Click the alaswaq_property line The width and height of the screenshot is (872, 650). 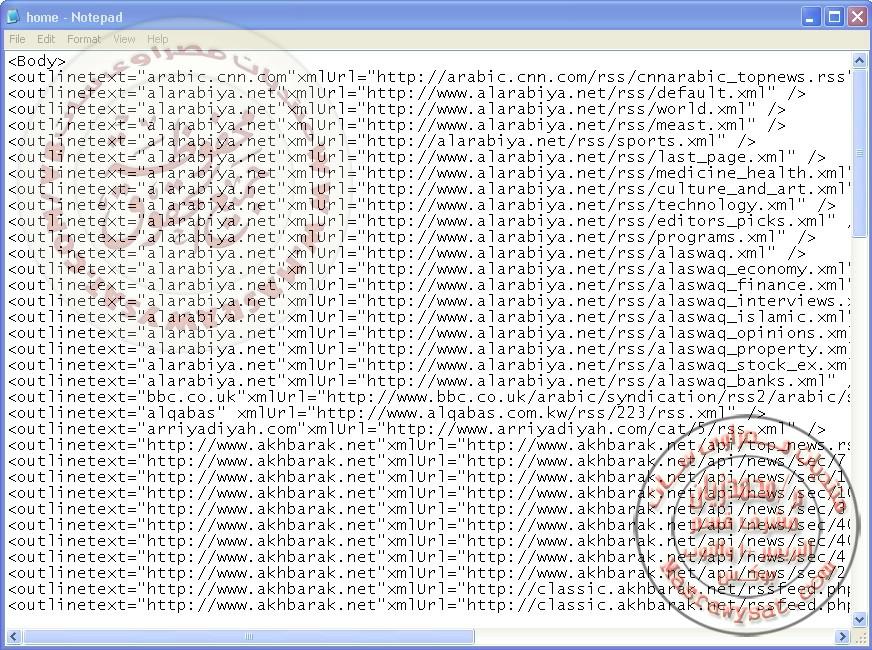[x=429, y=350]
